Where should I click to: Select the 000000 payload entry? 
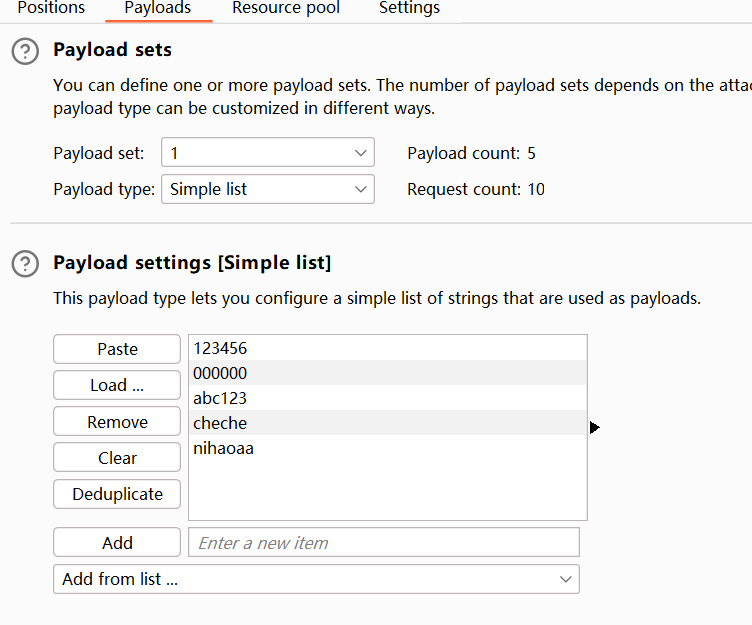click(388, 373)
